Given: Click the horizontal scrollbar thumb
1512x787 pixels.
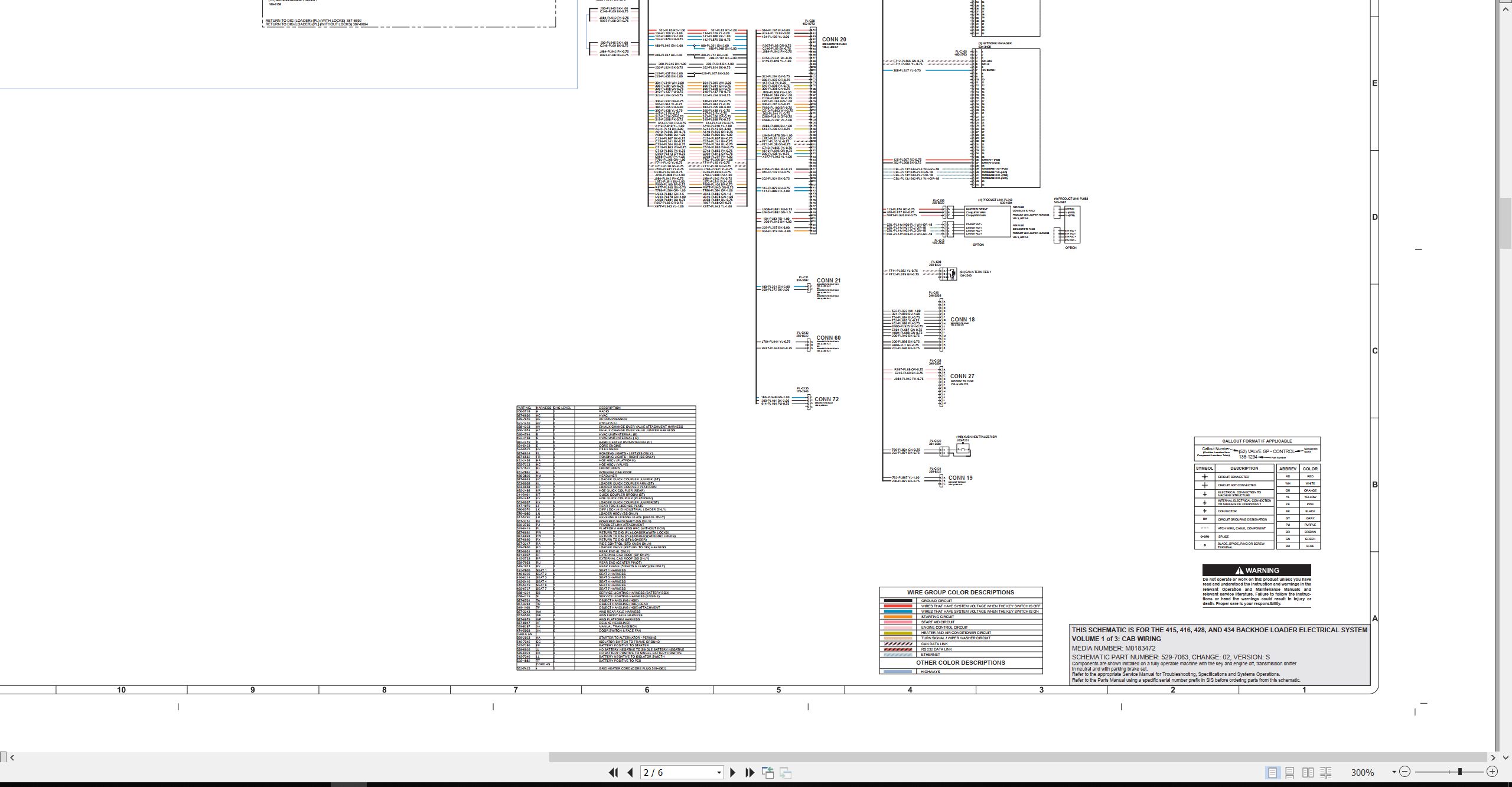Looking at the screenshot, I should pyautogui.click(x=1017, y=757).
